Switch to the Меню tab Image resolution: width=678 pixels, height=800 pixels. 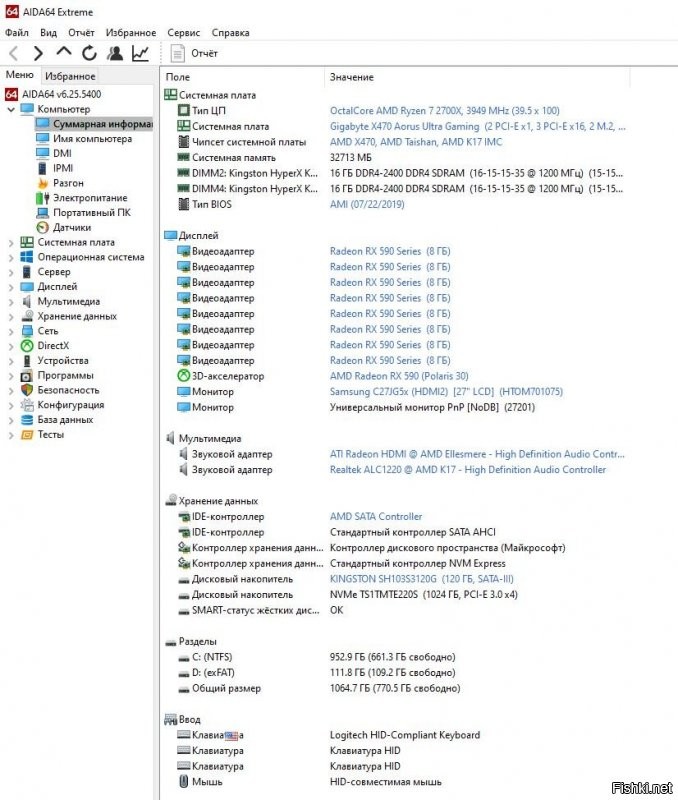(x=19, y=75)
